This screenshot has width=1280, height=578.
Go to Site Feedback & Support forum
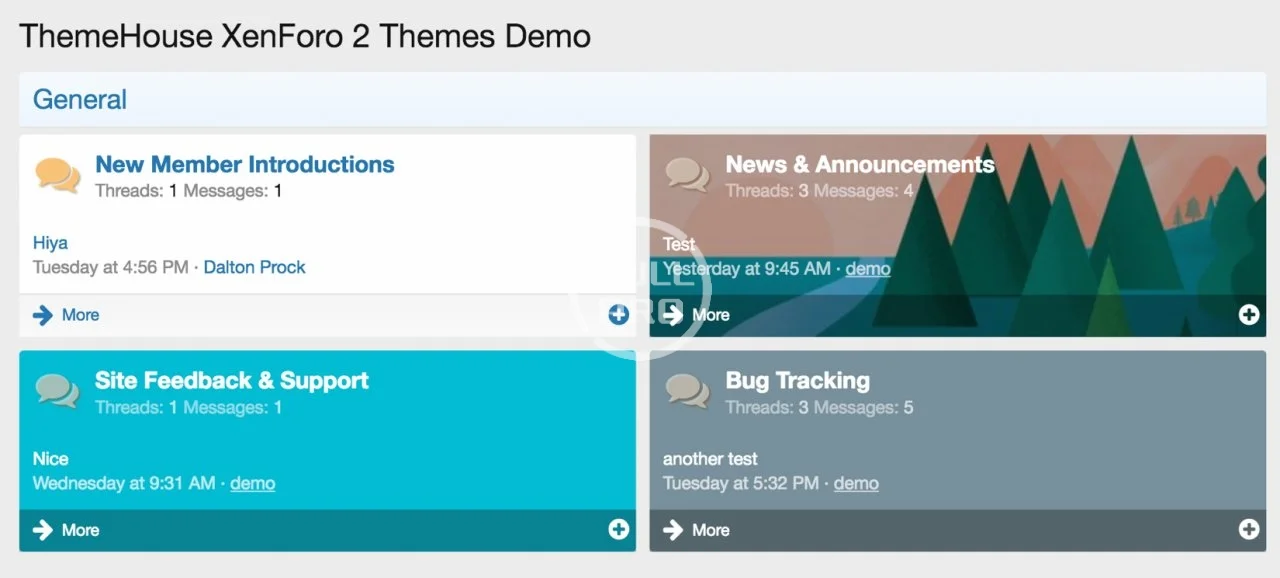coord(232,381)
